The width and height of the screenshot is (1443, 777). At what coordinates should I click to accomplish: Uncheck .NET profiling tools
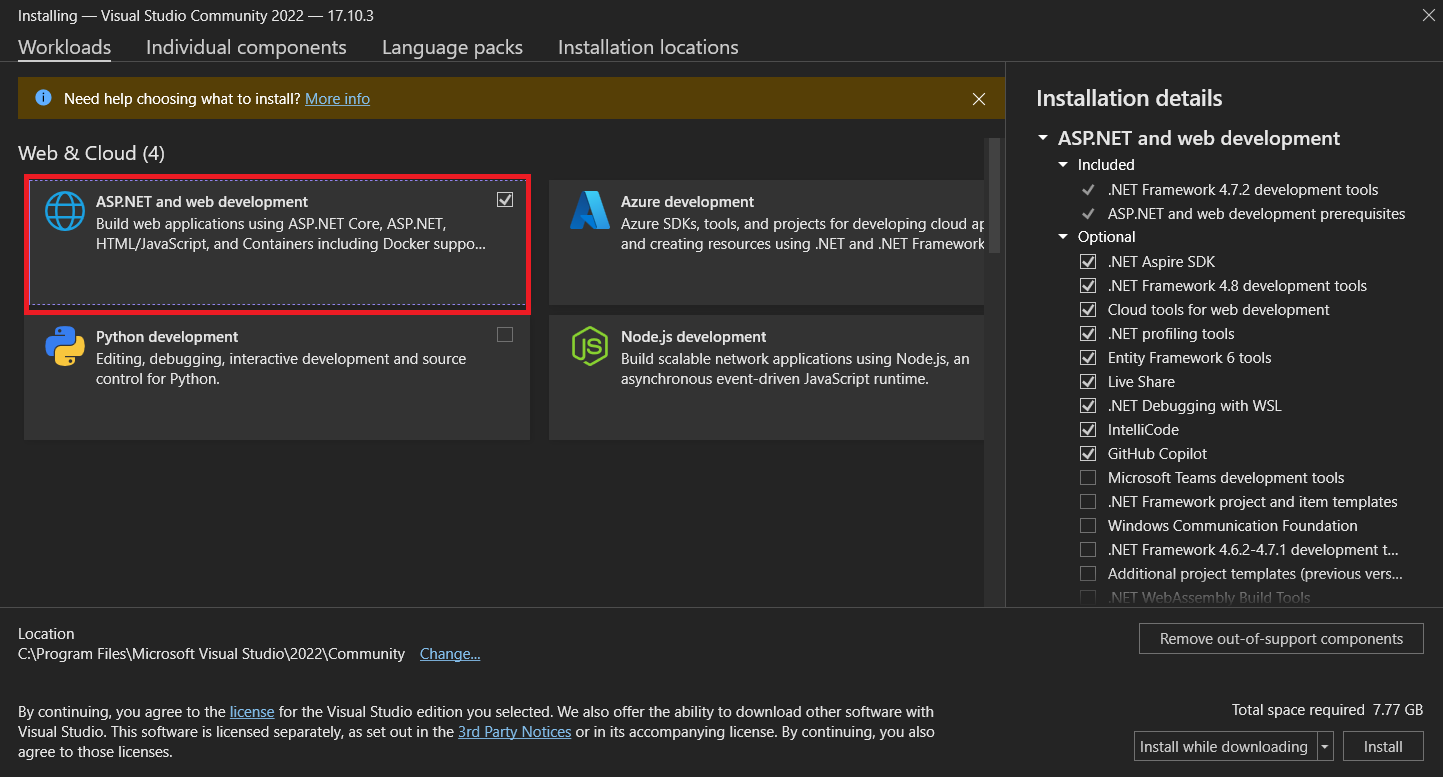(x=1088, y=334)
